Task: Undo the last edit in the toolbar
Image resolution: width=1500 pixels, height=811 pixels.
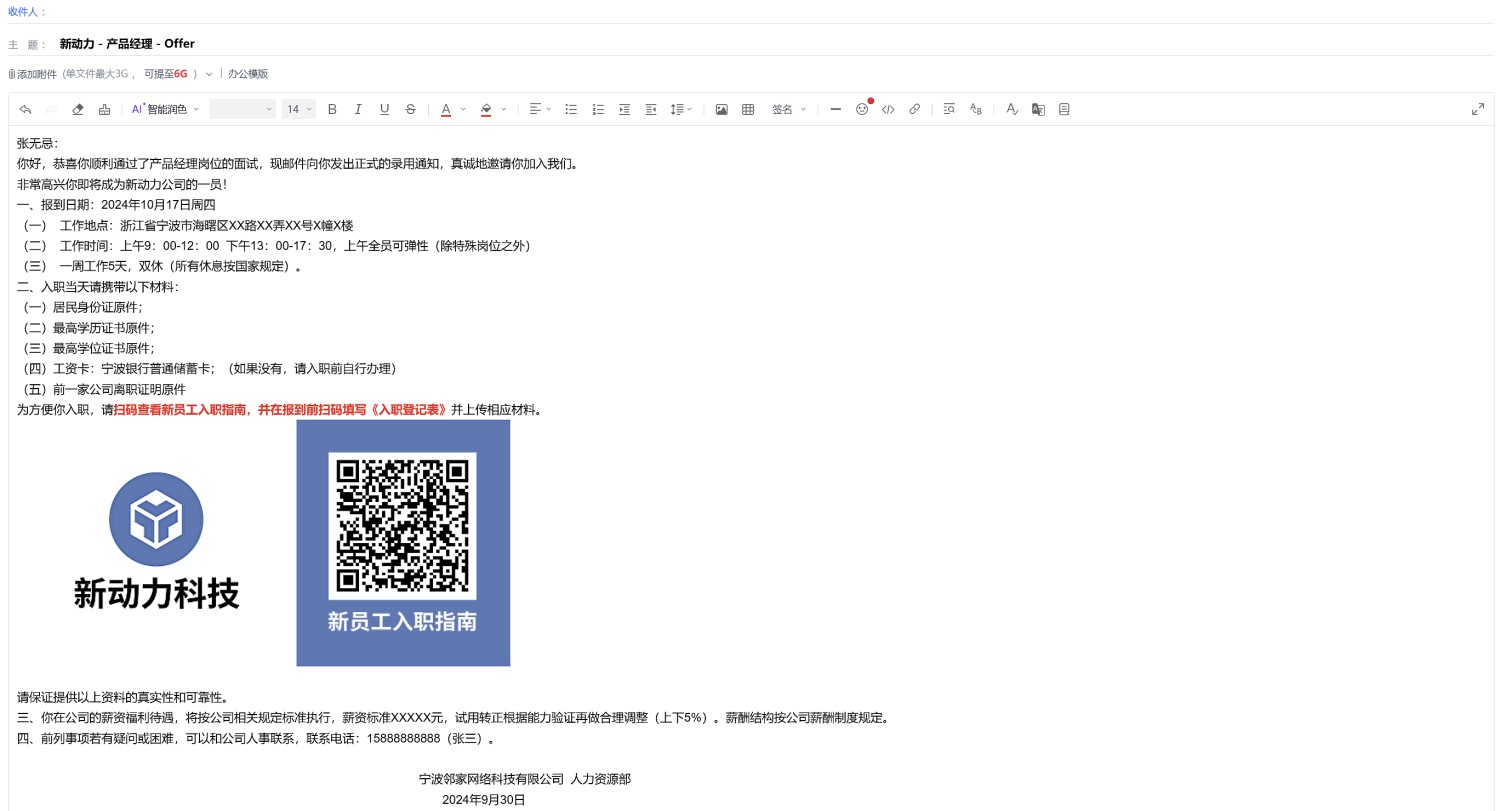Action: tap(25, 109)
